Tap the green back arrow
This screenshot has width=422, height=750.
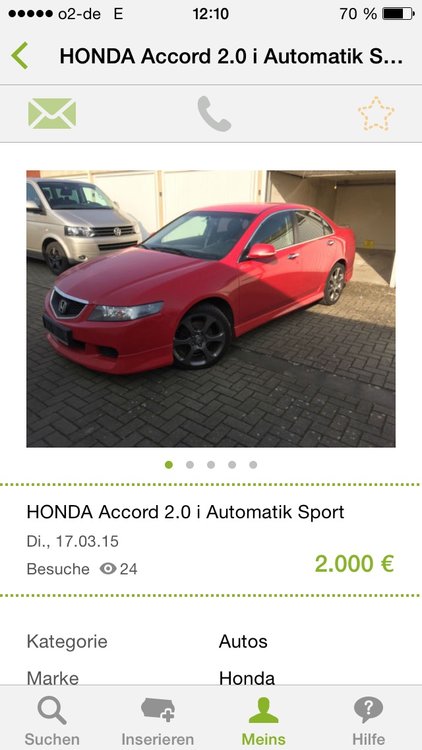coord(20,56)
